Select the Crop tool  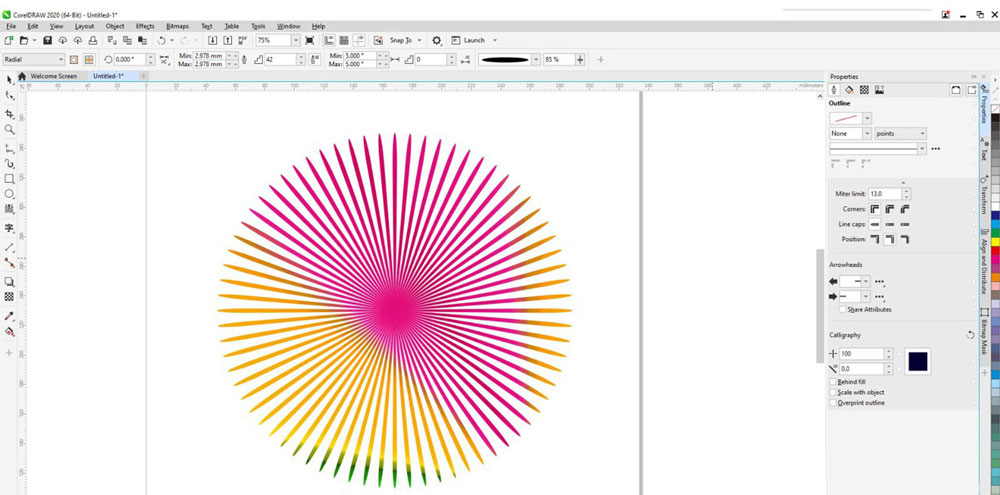tap(9, 113)
